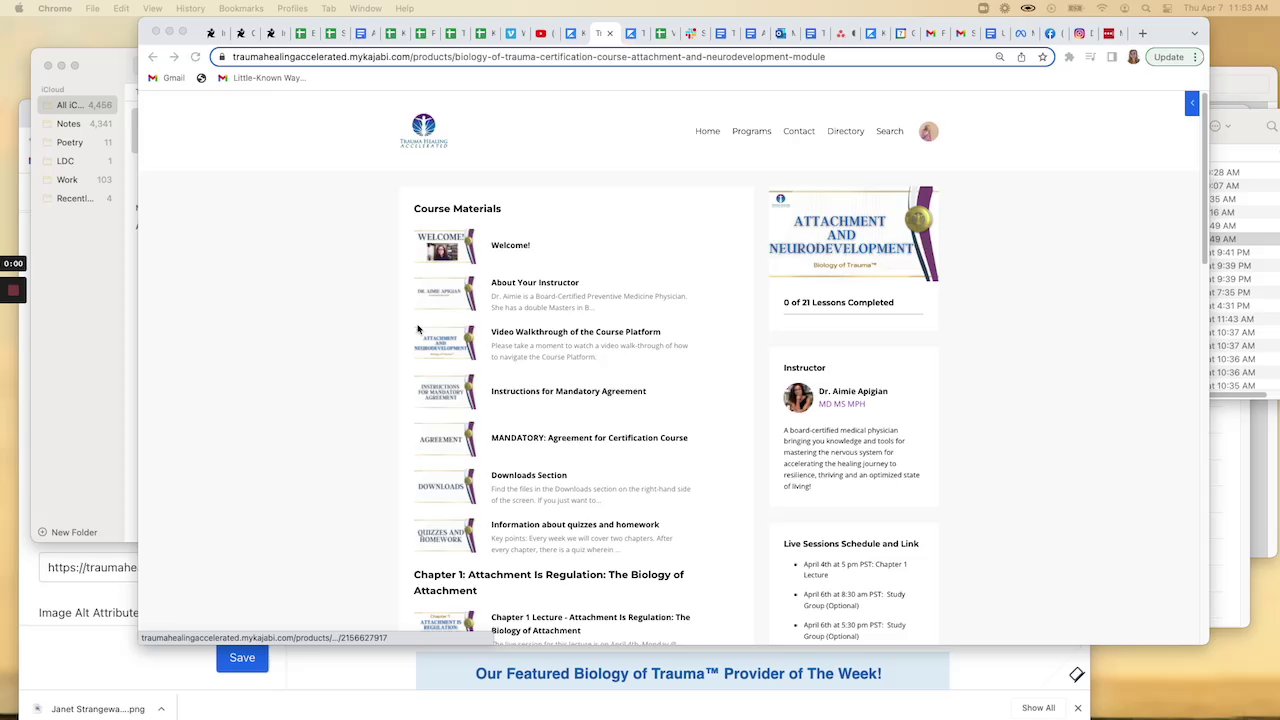Bookmark this page with the star icon
This screenshot has width=1280, height=720.
point(1042,57)
